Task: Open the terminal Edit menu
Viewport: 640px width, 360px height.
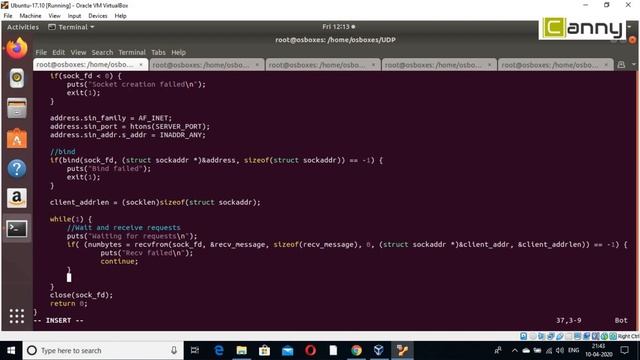Action: click(58, 52)
